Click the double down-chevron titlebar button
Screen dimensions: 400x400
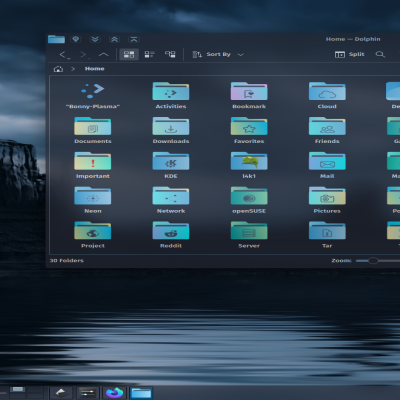coord(95,39)
